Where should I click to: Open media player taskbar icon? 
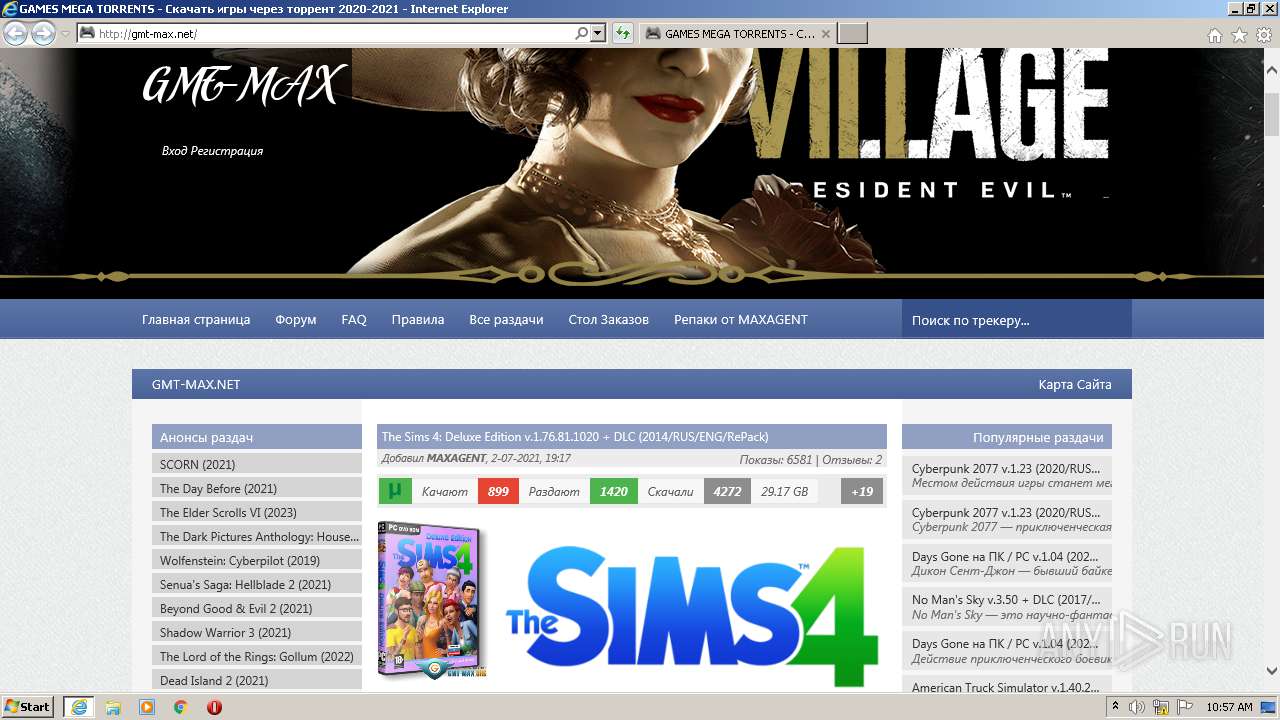(x=147, y=706)
